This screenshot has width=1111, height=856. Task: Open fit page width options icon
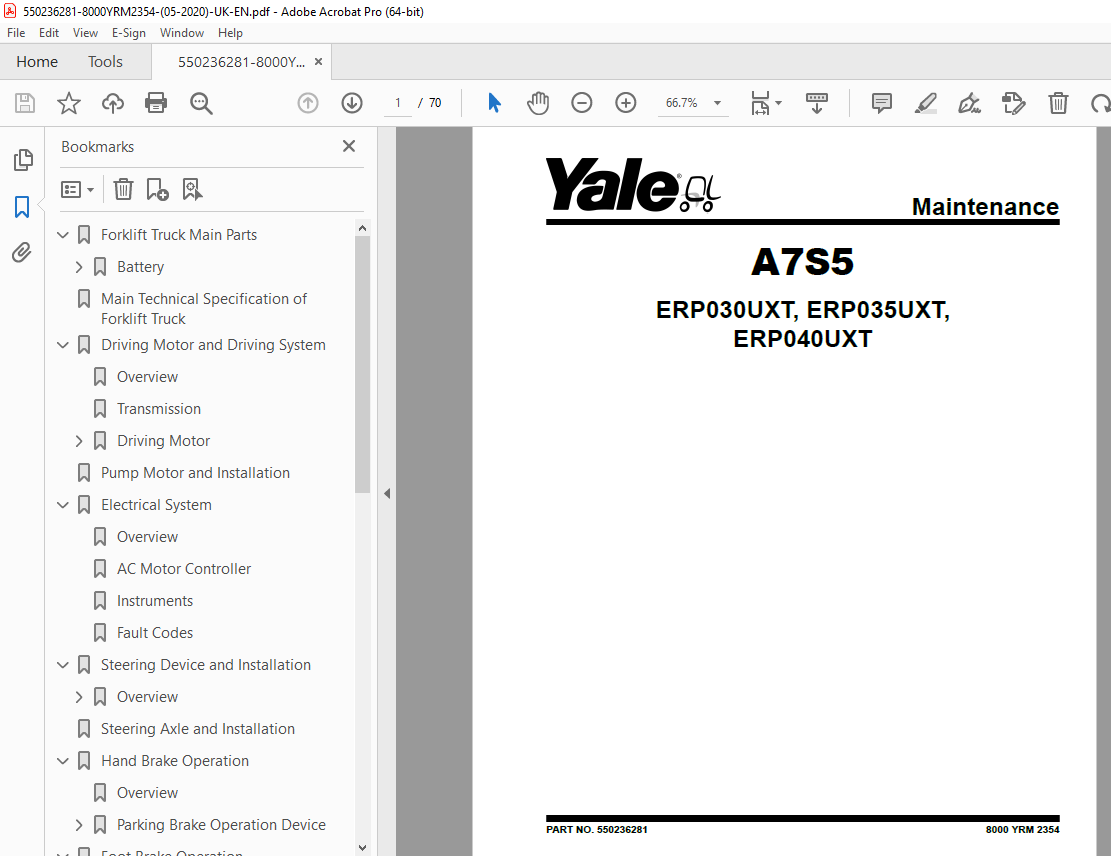point(765,103)
